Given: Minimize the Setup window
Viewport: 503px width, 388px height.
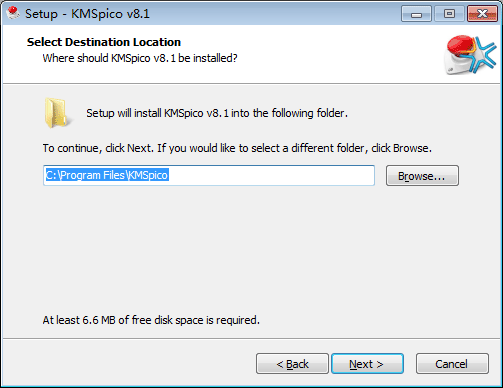Looking at the screenshot, I should (416, 14).
